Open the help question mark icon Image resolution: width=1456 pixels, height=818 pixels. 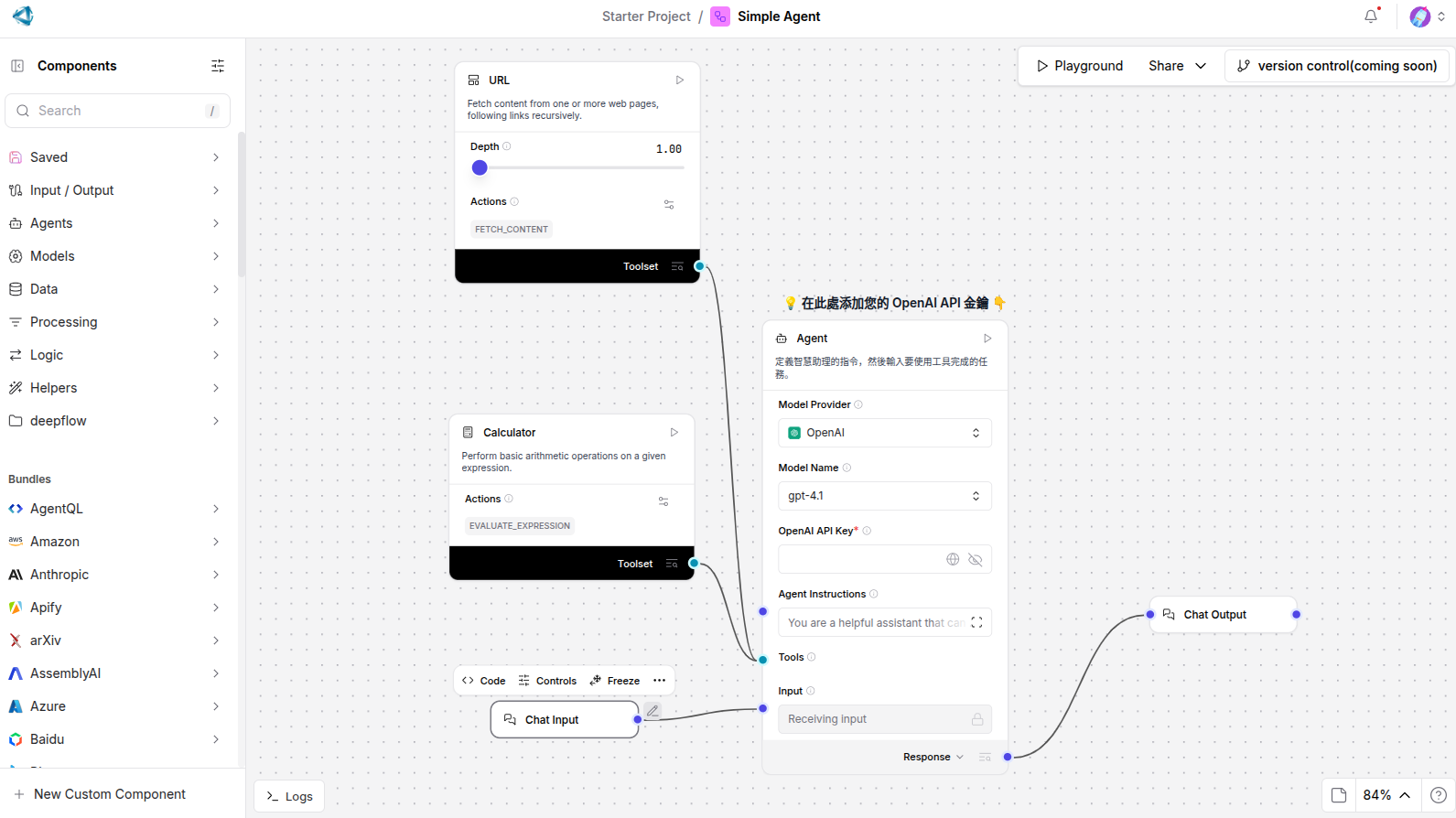[x=1438, y=795]
